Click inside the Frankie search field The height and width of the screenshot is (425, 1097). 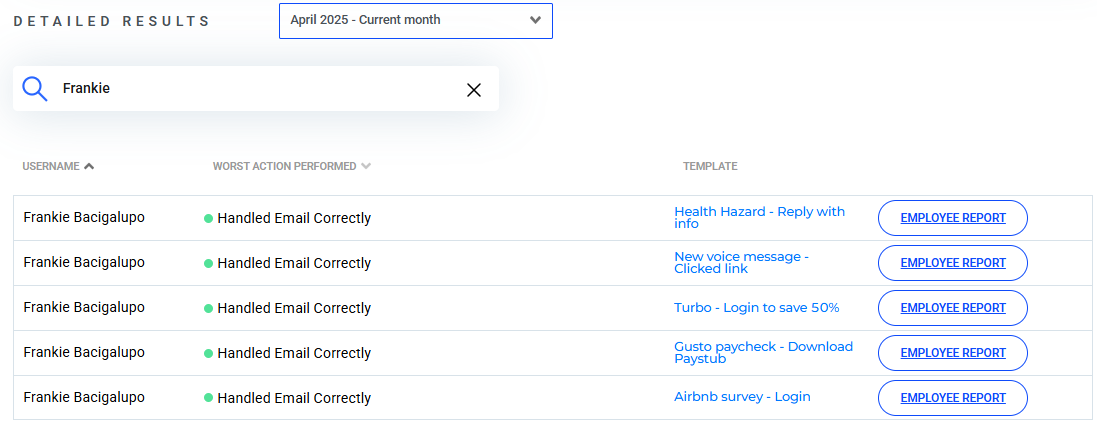click(256, 89)
